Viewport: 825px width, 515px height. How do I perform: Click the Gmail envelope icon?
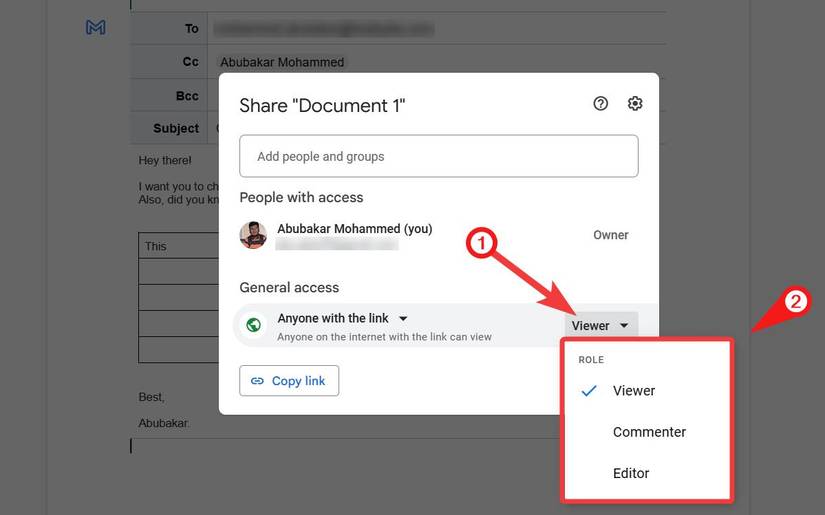pos(96,28)
